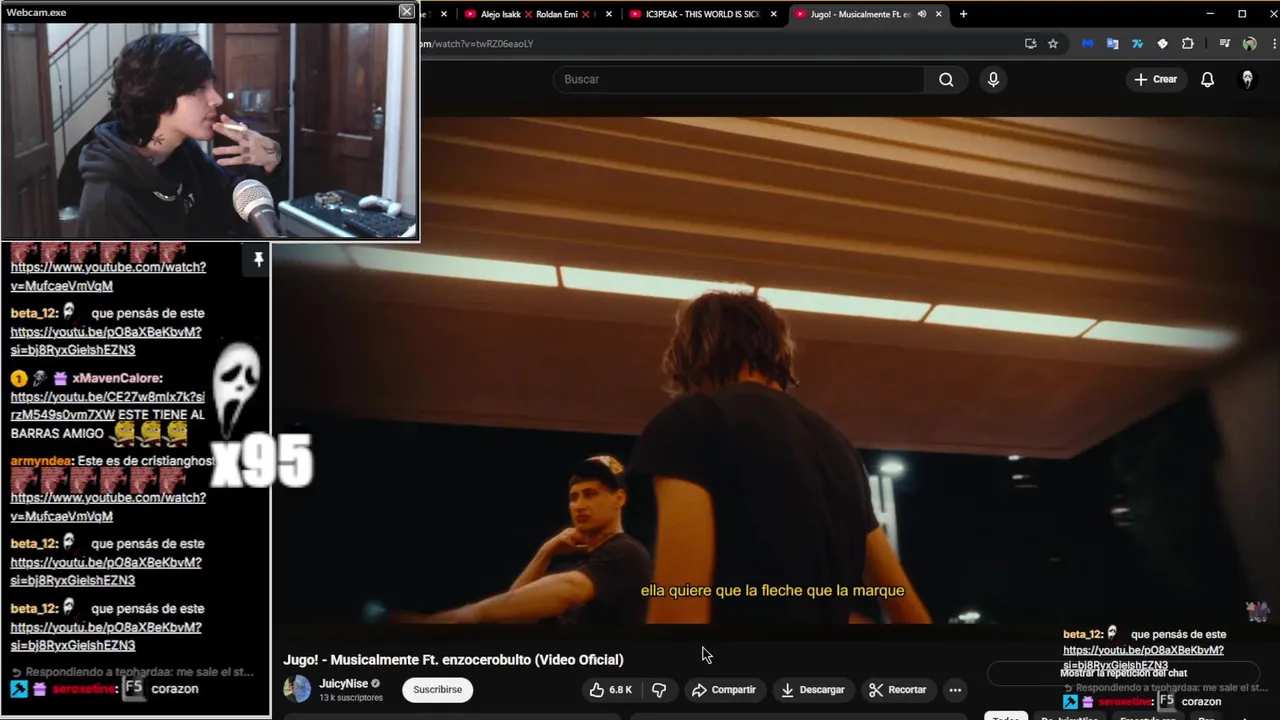Viewport: 1280px width, 720px height.
Task: Click the Recortar clip button
Action: (897, 690)
